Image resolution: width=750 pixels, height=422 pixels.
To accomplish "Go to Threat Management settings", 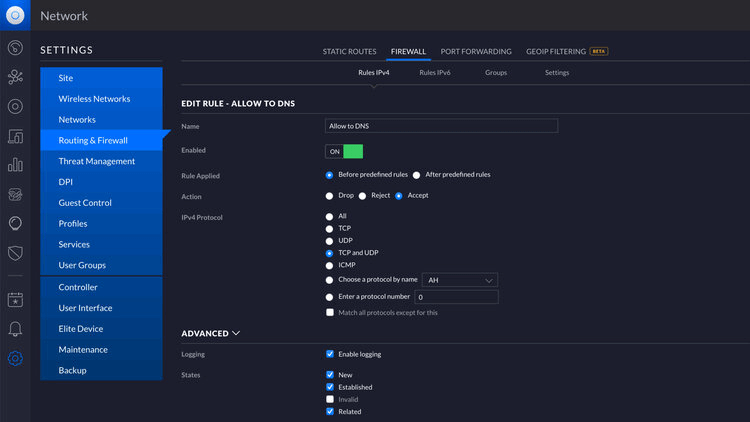I will pyautogui.click(x=96, y=161).
